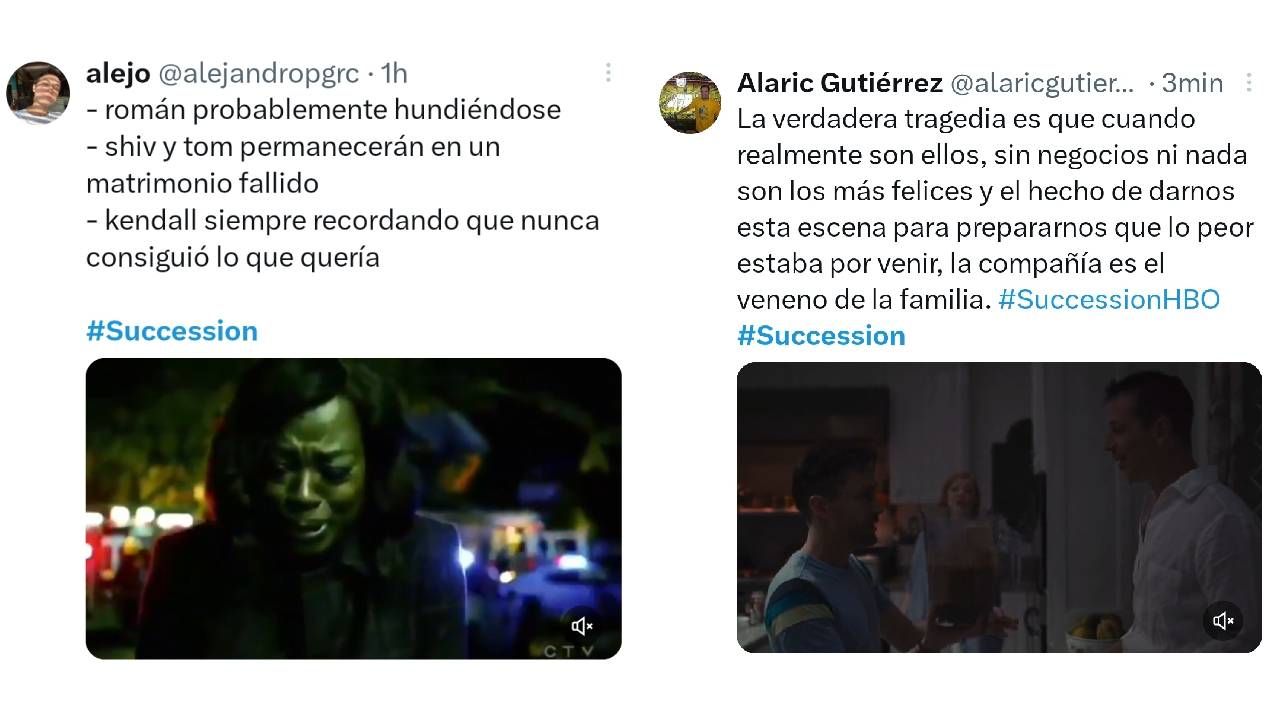This screenshot has height=720, width=1280.
Task: Click the display name Alaric Gutiérrez
Action: [x=839, y=82]
